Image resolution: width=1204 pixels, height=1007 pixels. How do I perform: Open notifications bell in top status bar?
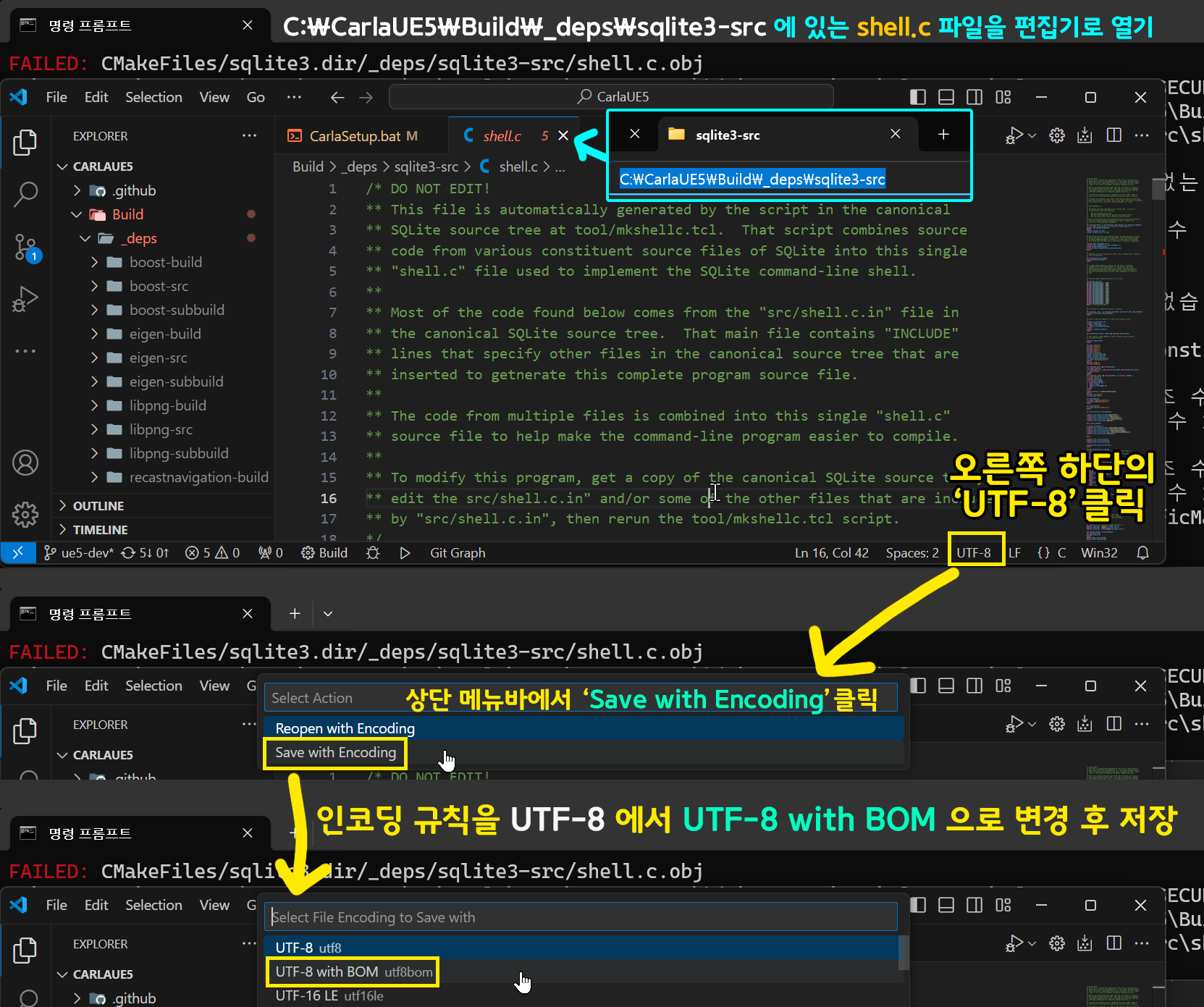pos(1142,553)
